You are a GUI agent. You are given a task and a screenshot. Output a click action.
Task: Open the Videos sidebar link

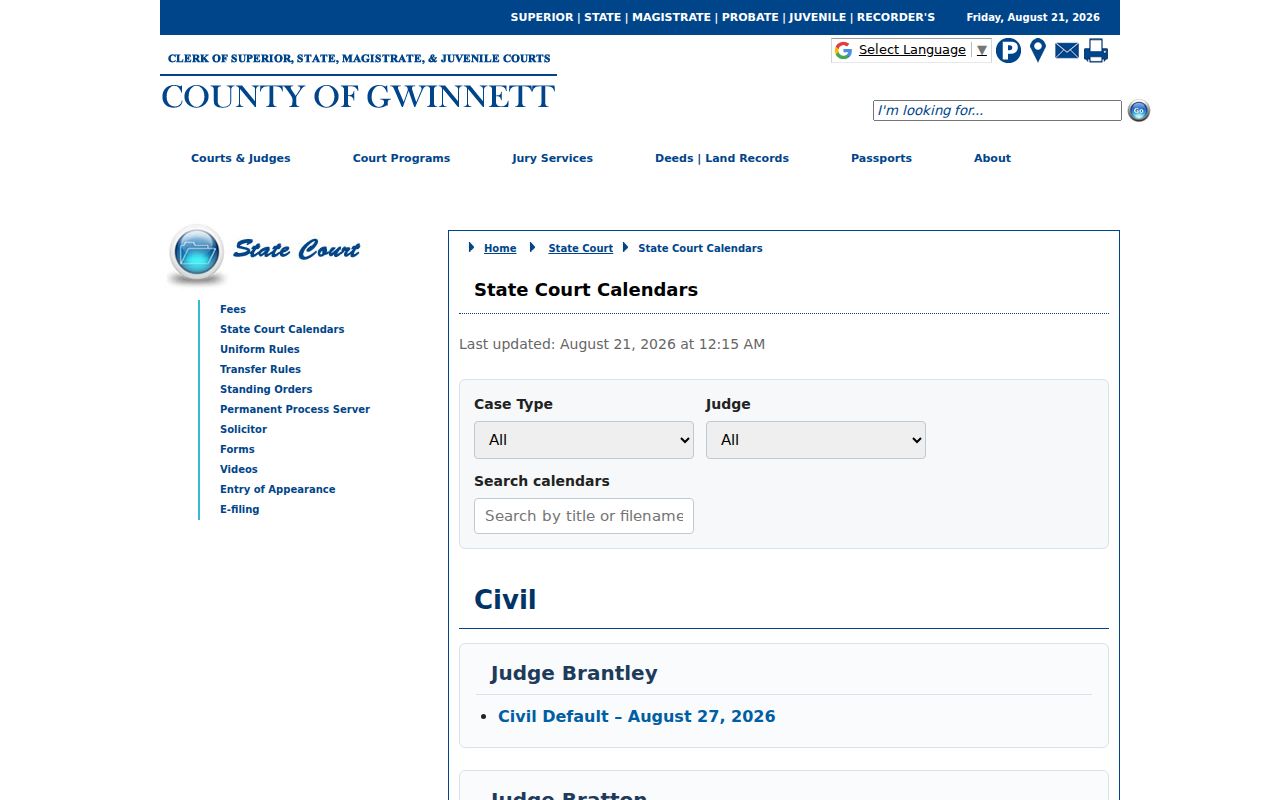[239, 469]
